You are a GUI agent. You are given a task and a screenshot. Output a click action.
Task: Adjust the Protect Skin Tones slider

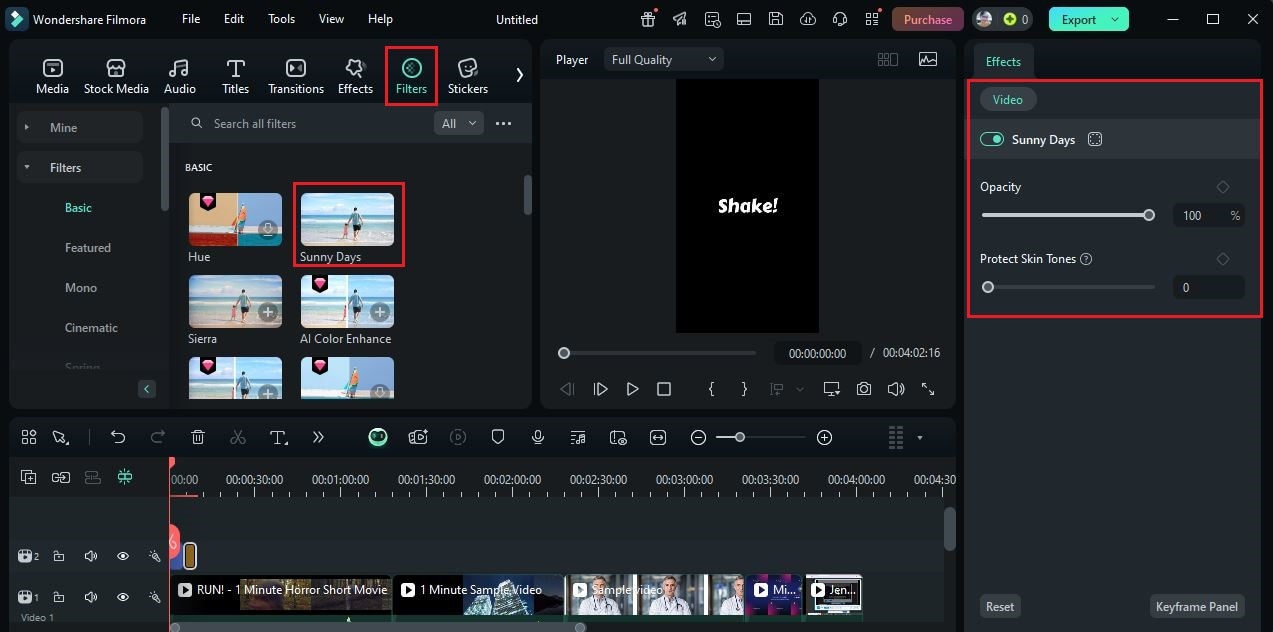pos(1068,287)
